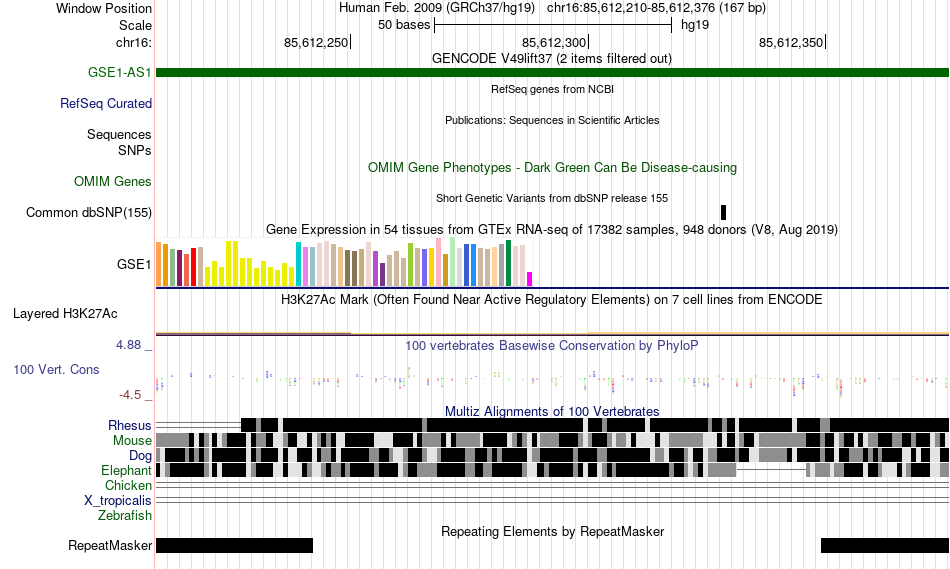Open the Common dbSNP(155) track label
The width and height of the screenshot is (950, 569).
(x=89, y=213)
